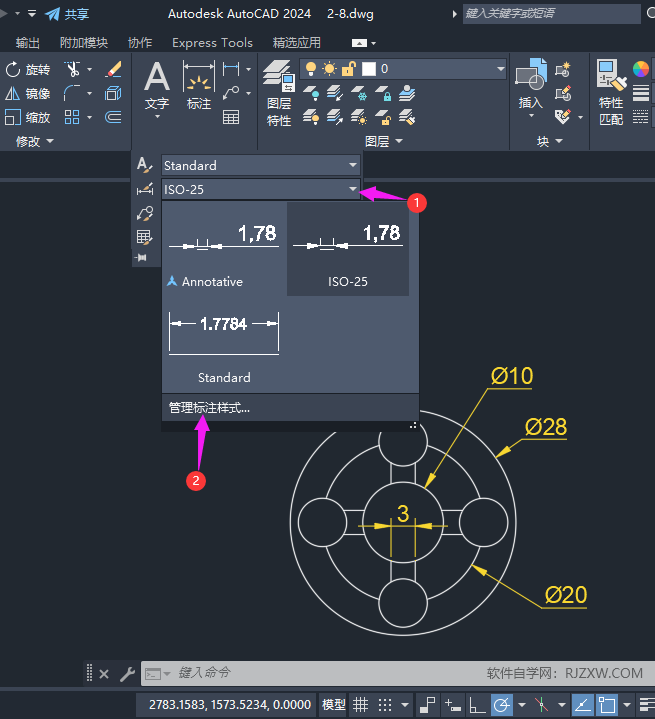Click the table style icon in annotation panel
Screen dimensions: 655x719
(x=145, y=237)
